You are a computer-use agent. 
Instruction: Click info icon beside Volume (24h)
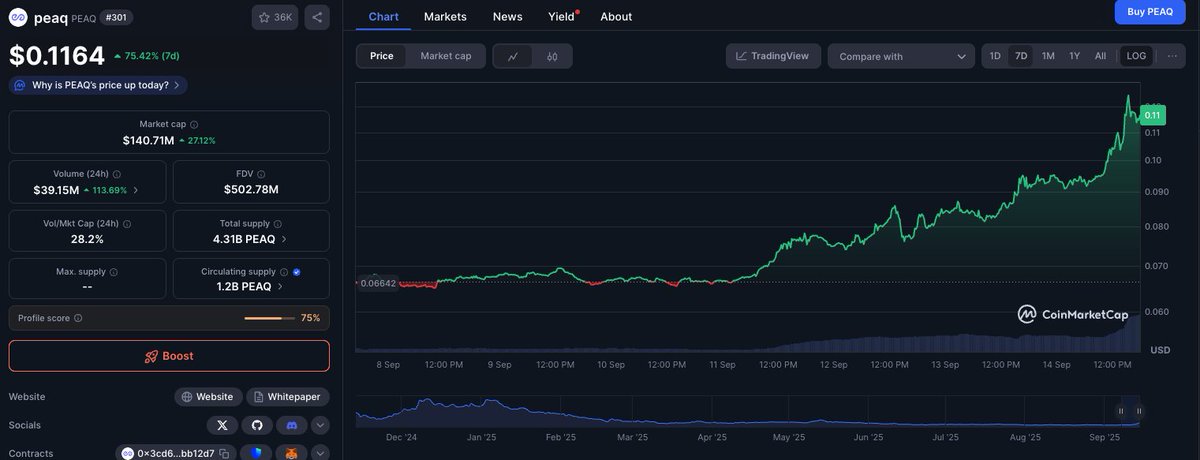[x=117, y=174]
